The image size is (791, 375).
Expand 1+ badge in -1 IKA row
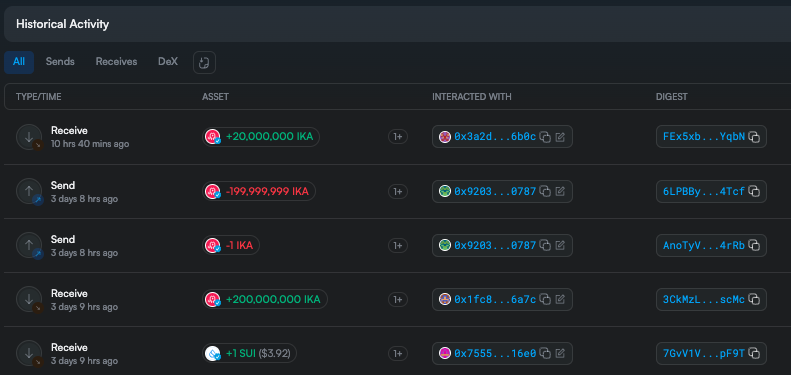[x=398, y=245]
